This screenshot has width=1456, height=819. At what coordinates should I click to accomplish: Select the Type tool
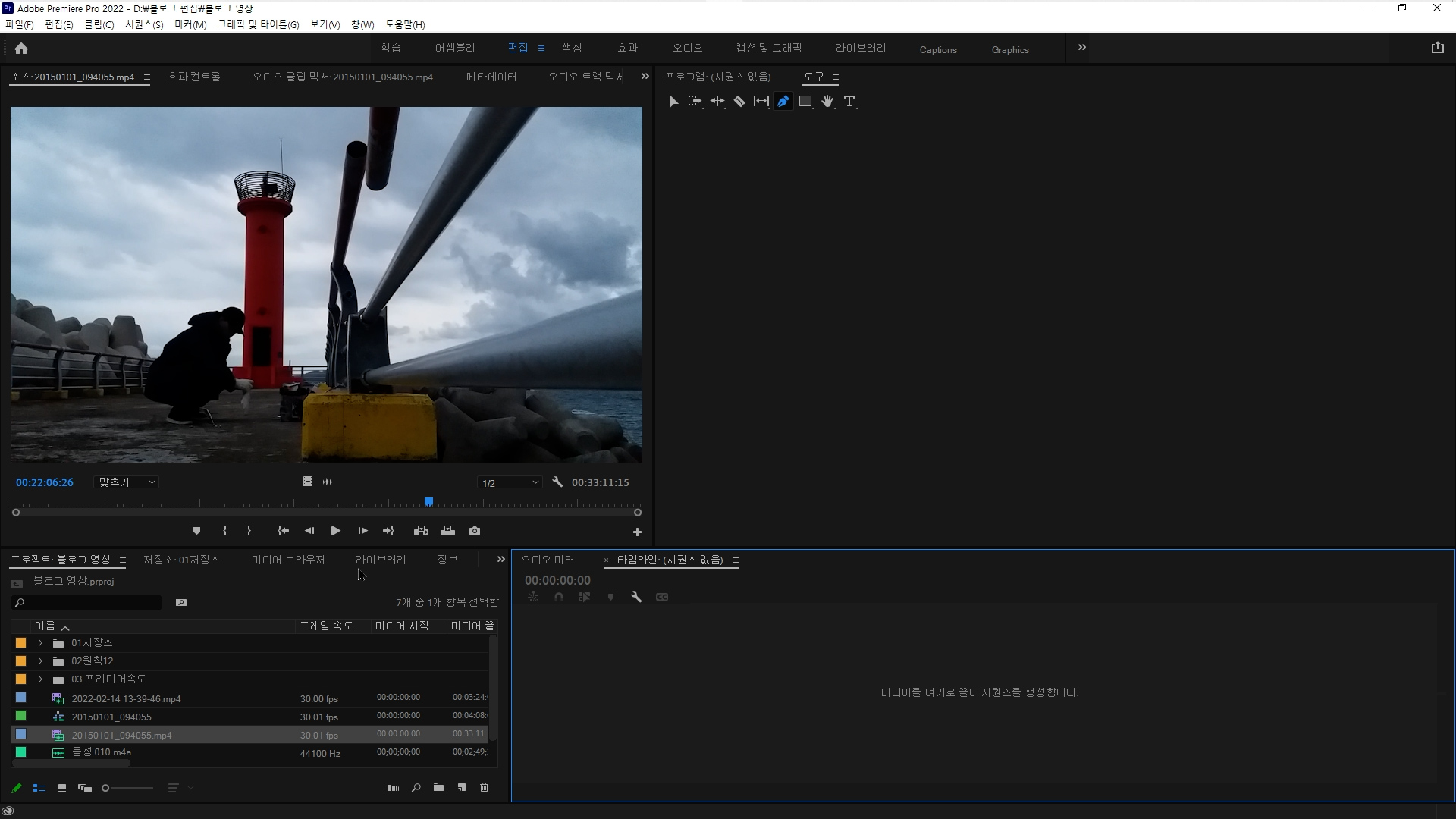849,101
